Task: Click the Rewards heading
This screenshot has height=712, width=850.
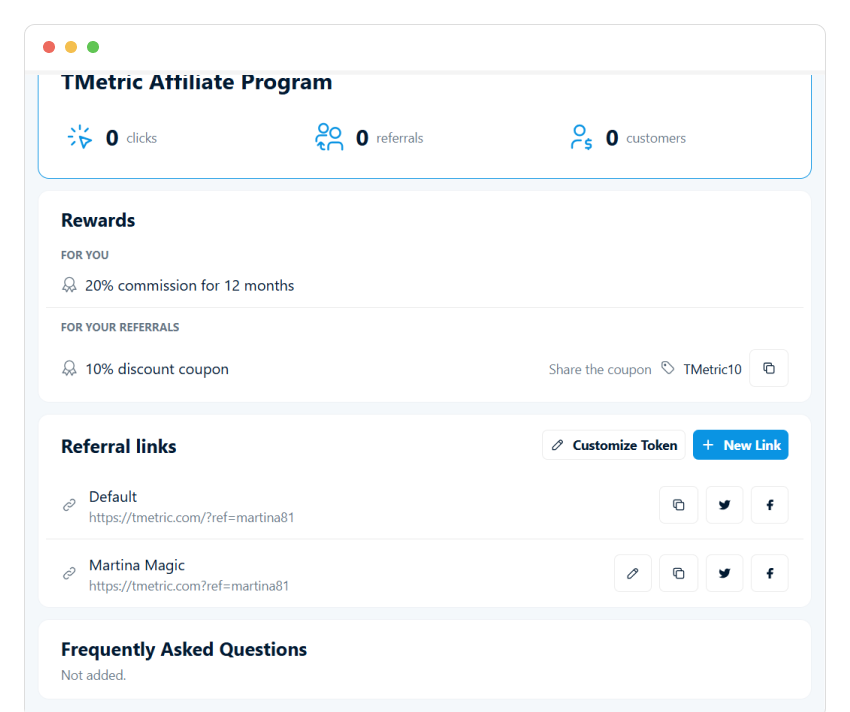Action: click(x=98, y=220)
